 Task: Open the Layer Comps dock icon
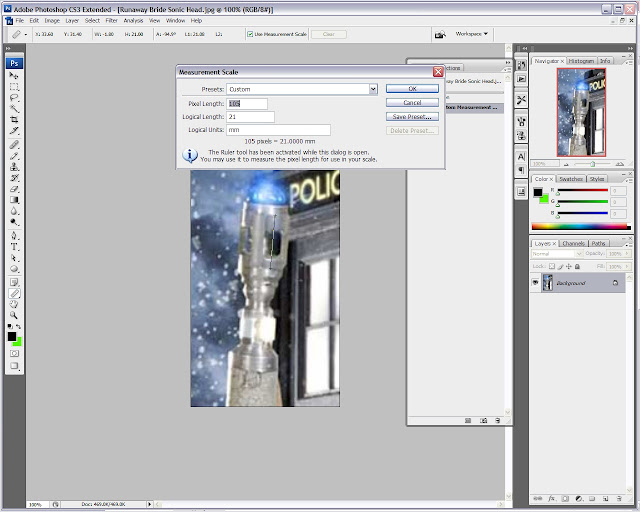[521, 191]
